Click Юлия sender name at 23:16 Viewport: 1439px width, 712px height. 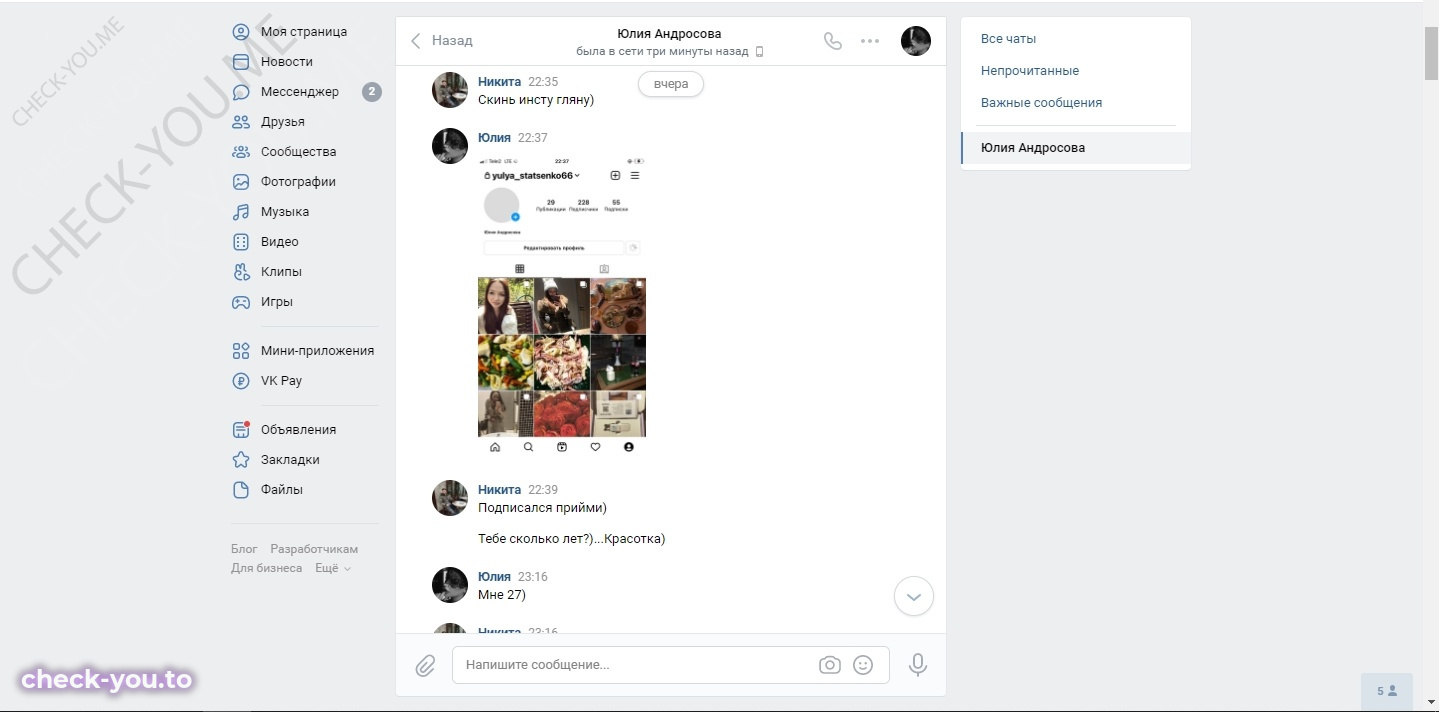click(494, 577)
